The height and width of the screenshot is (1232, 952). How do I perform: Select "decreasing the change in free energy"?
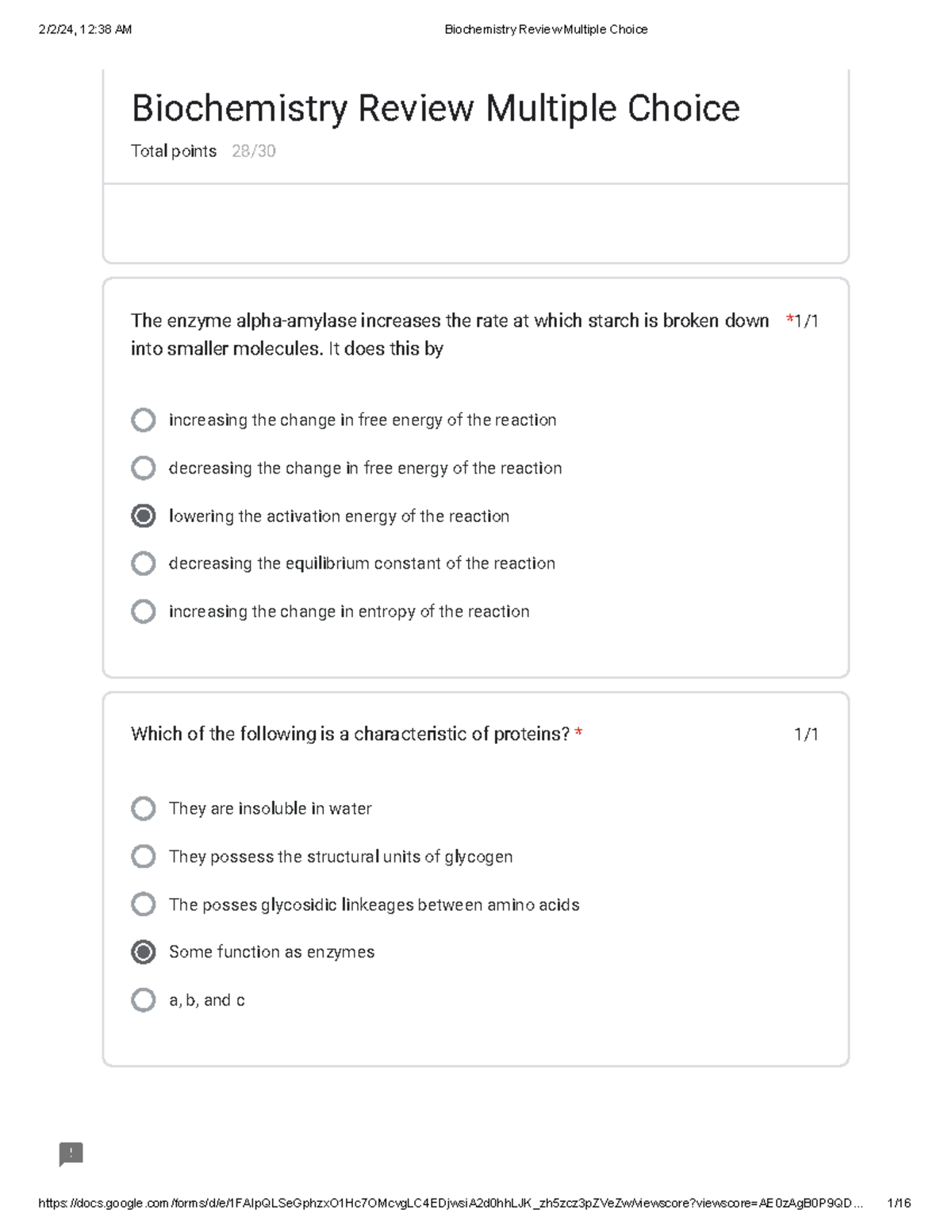143,467
